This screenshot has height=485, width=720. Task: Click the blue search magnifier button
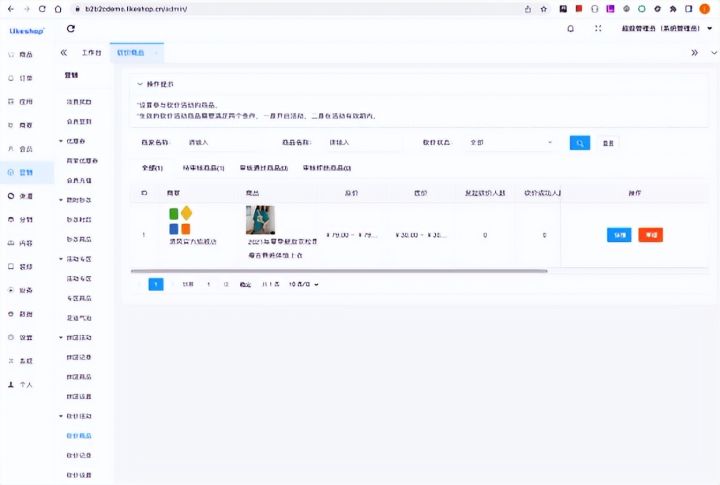coord(580,143)
